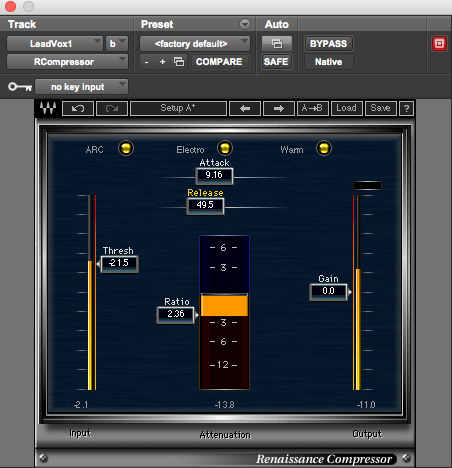The height and width of the screenshot is (468, 452).
Task: Select the Gain value box 0.0
Action: coord(329,291)
